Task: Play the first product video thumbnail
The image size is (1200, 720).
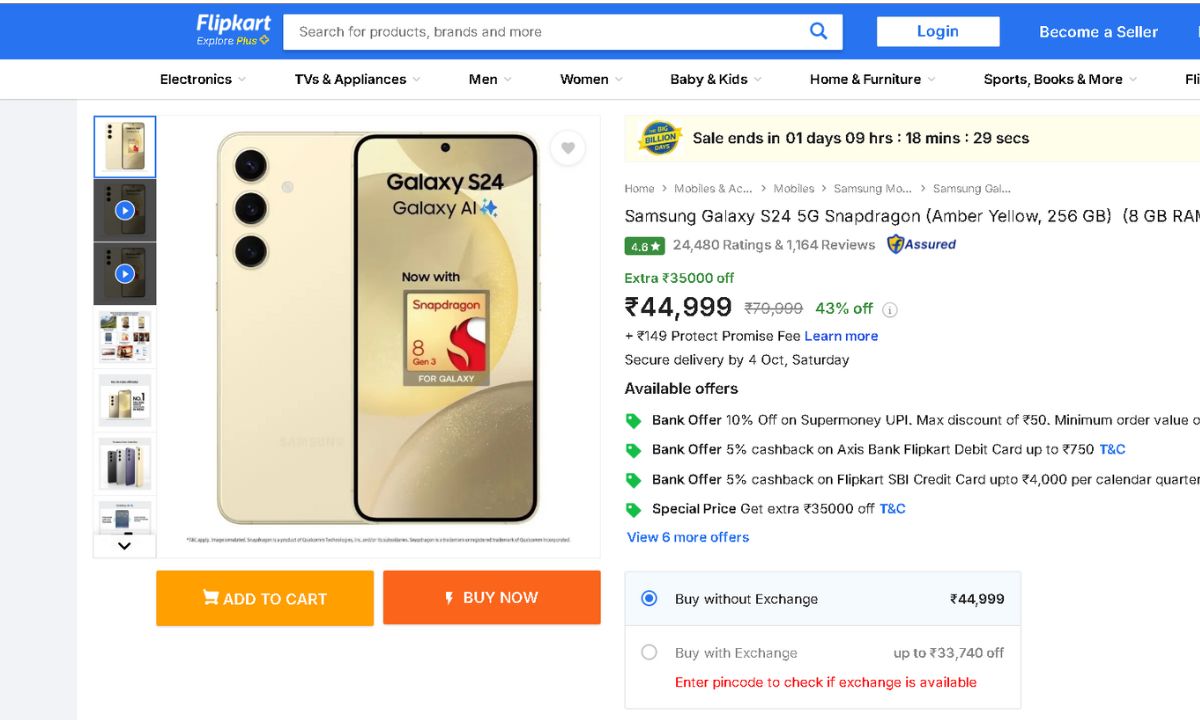Action: coord(125,211)
